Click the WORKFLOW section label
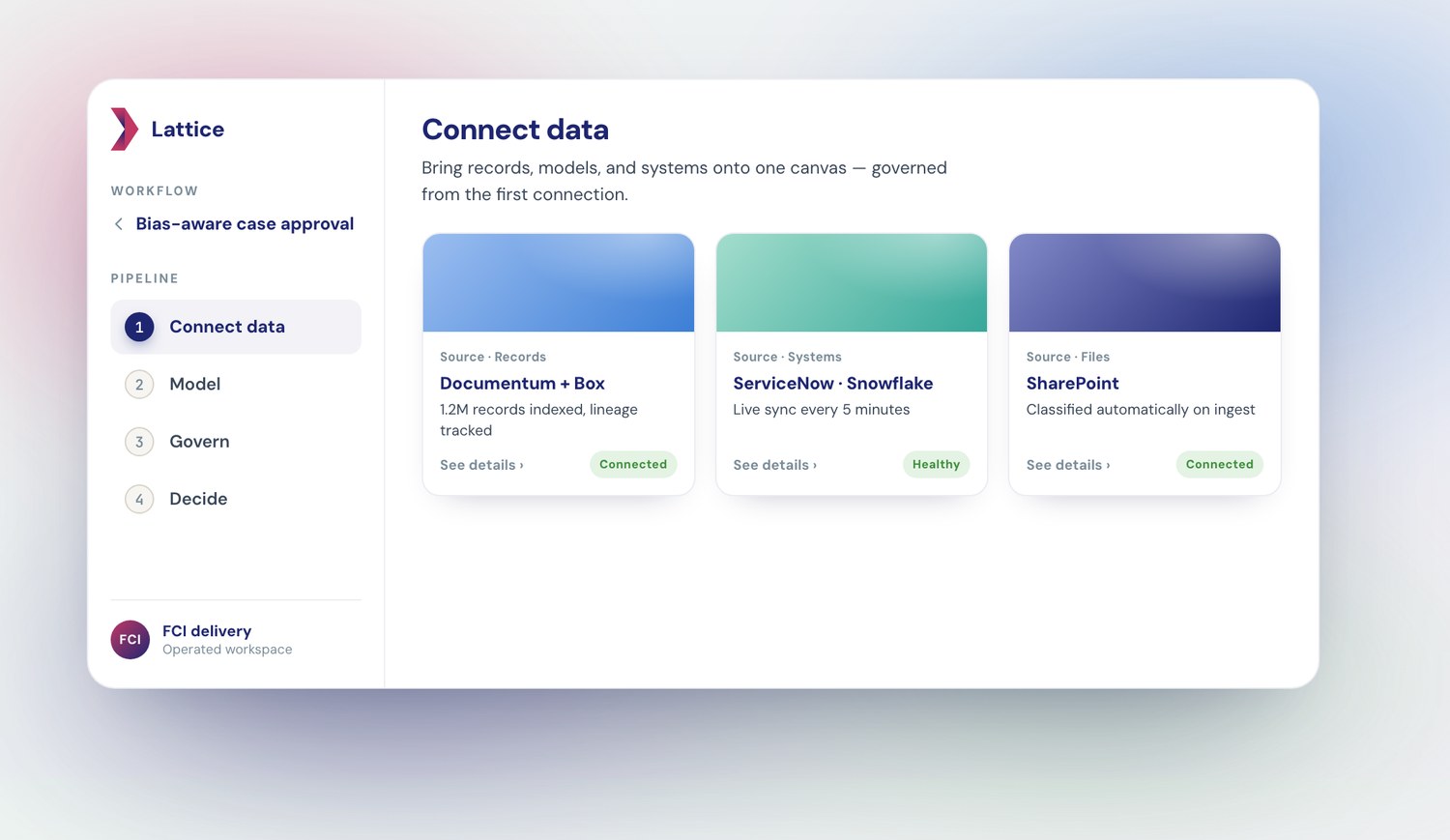 [155, 191]
